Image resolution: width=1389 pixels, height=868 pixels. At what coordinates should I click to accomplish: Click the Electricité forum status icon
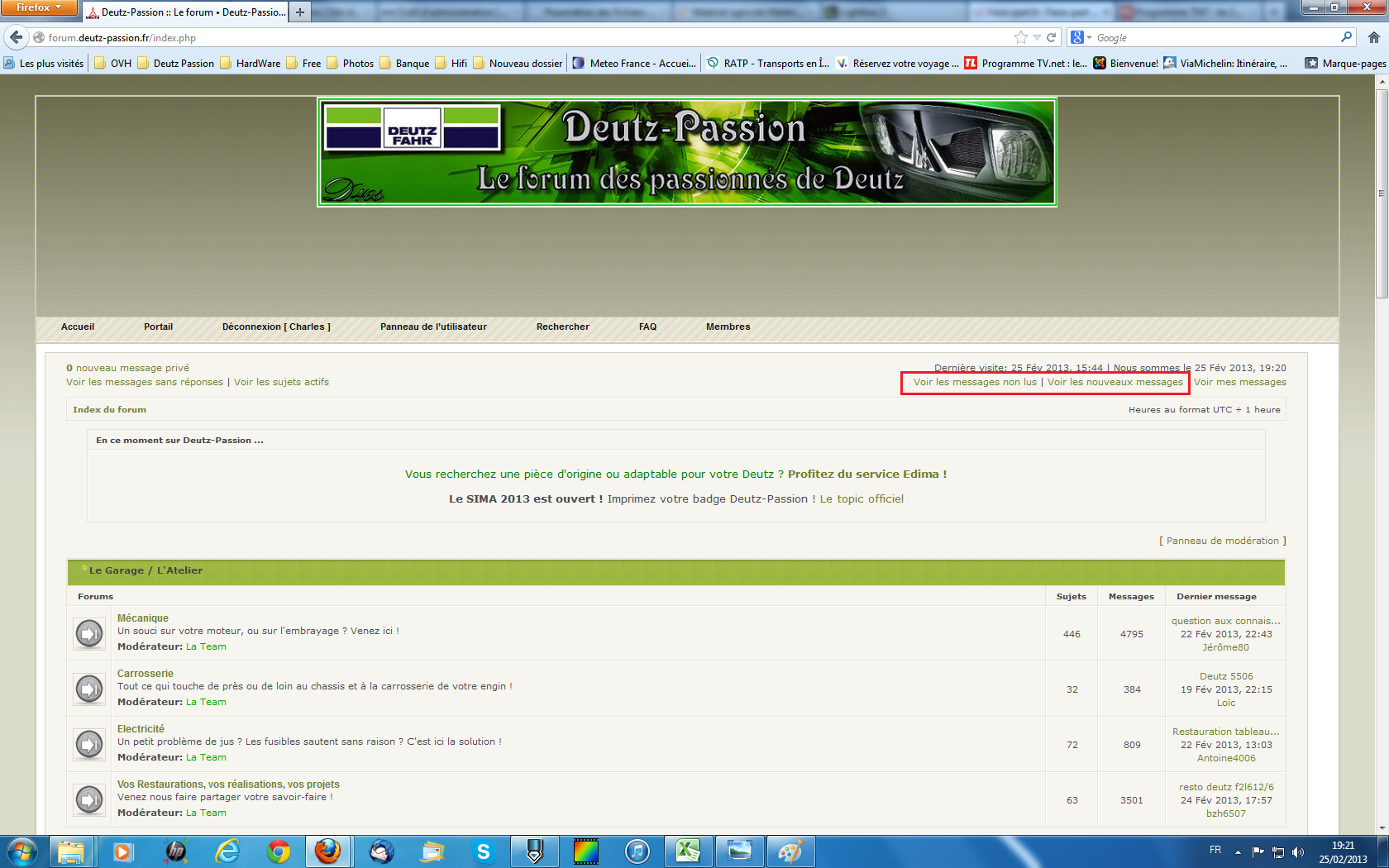tap(89, 745)
